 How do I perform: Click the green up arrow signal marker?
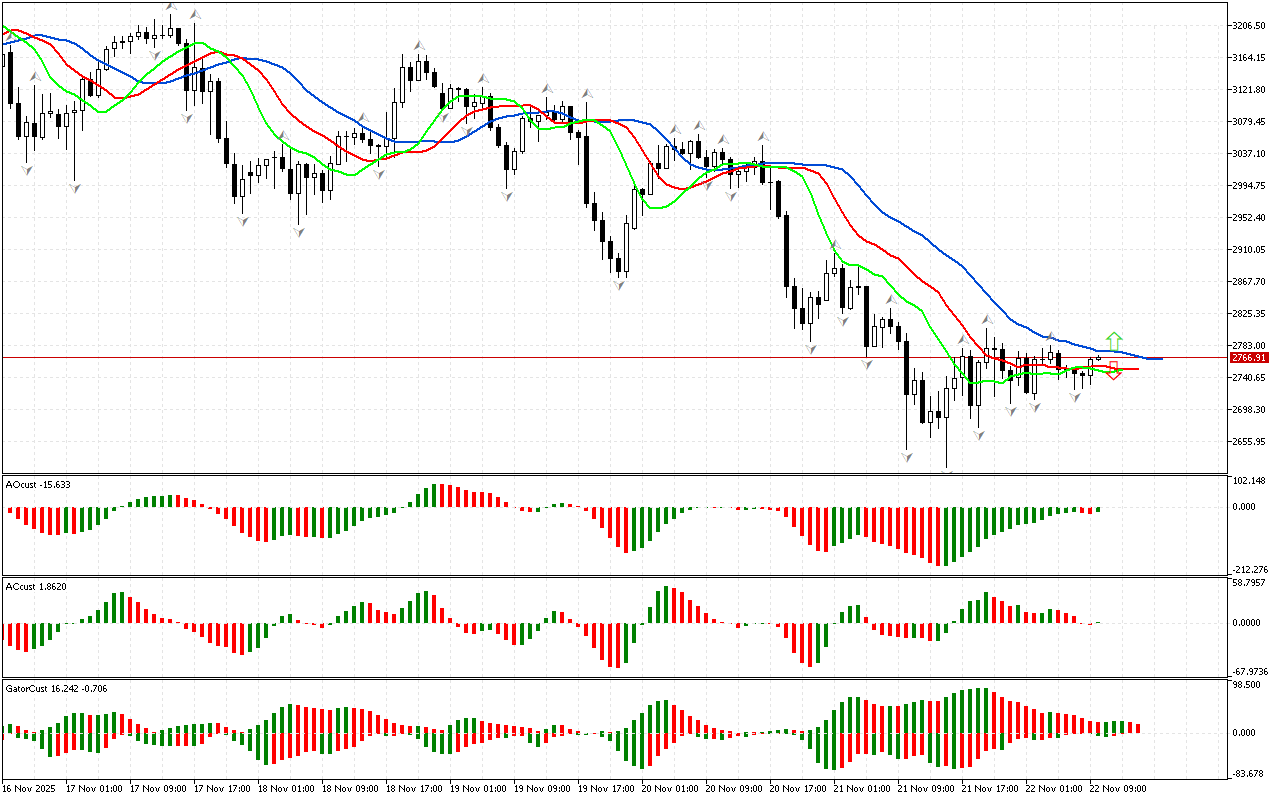tap(1114, 340)
